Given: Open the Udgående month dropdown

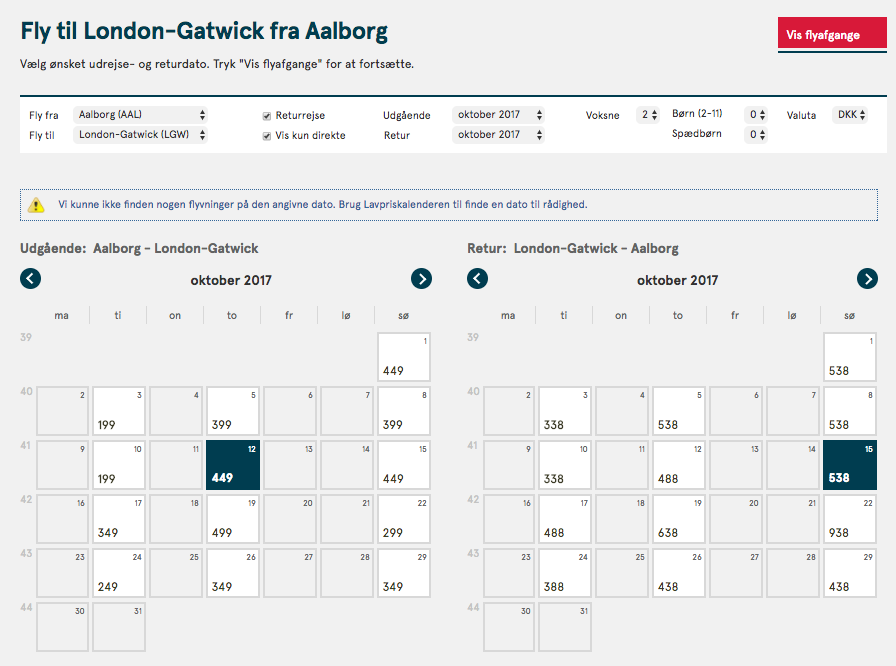Looking at the screenshot, I should [498, 115].
